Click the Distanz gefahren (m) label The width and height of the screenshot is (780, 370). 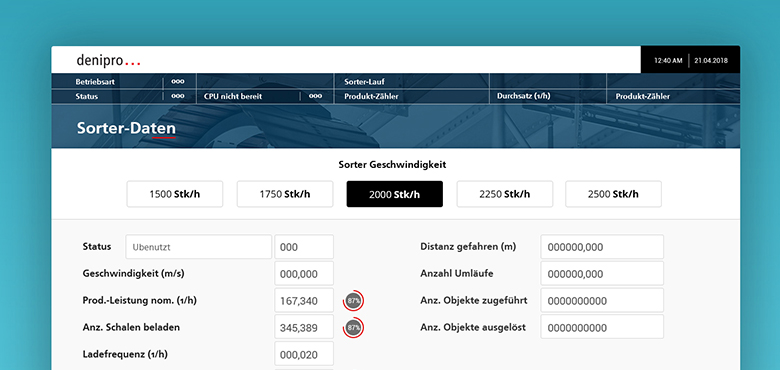(468, 247)
